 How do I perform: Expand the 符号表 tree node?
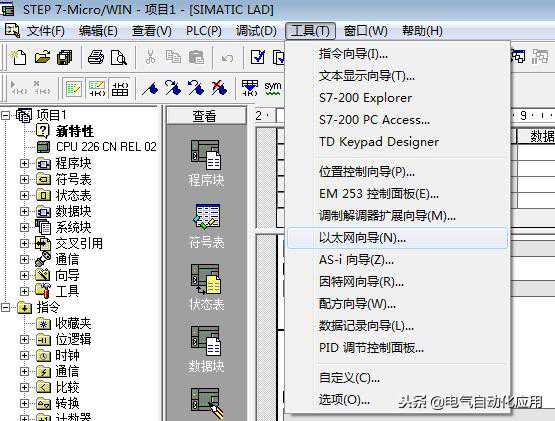(x=24, y=179)
